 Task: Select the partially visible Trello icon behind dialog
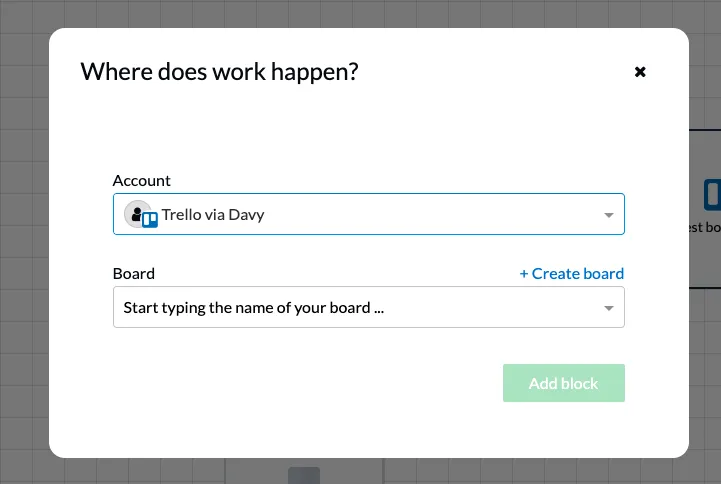712,195
